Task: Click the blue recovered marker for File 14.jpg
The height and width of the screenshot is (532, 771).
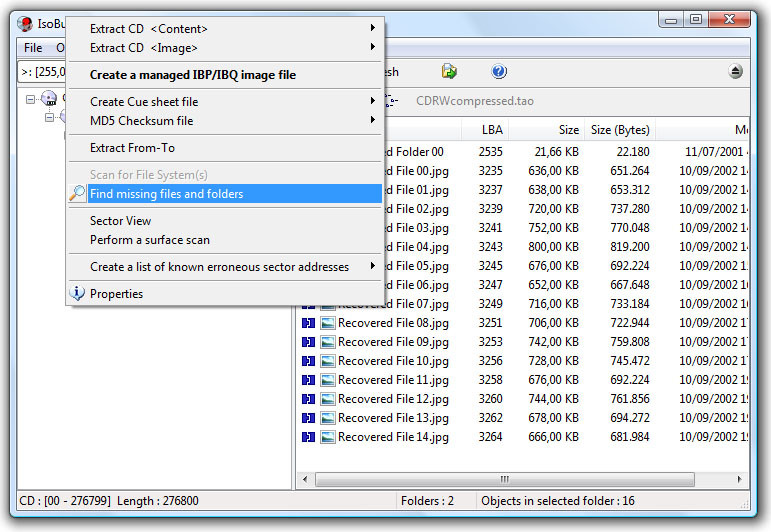Action: (308, 437)
